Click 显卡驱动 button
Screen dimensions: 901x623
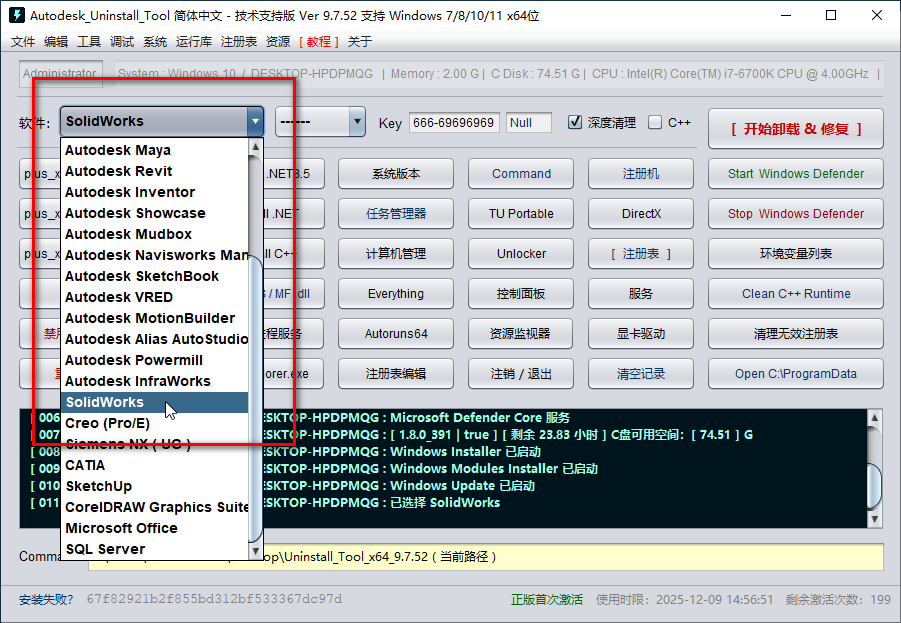pos(641,333)
